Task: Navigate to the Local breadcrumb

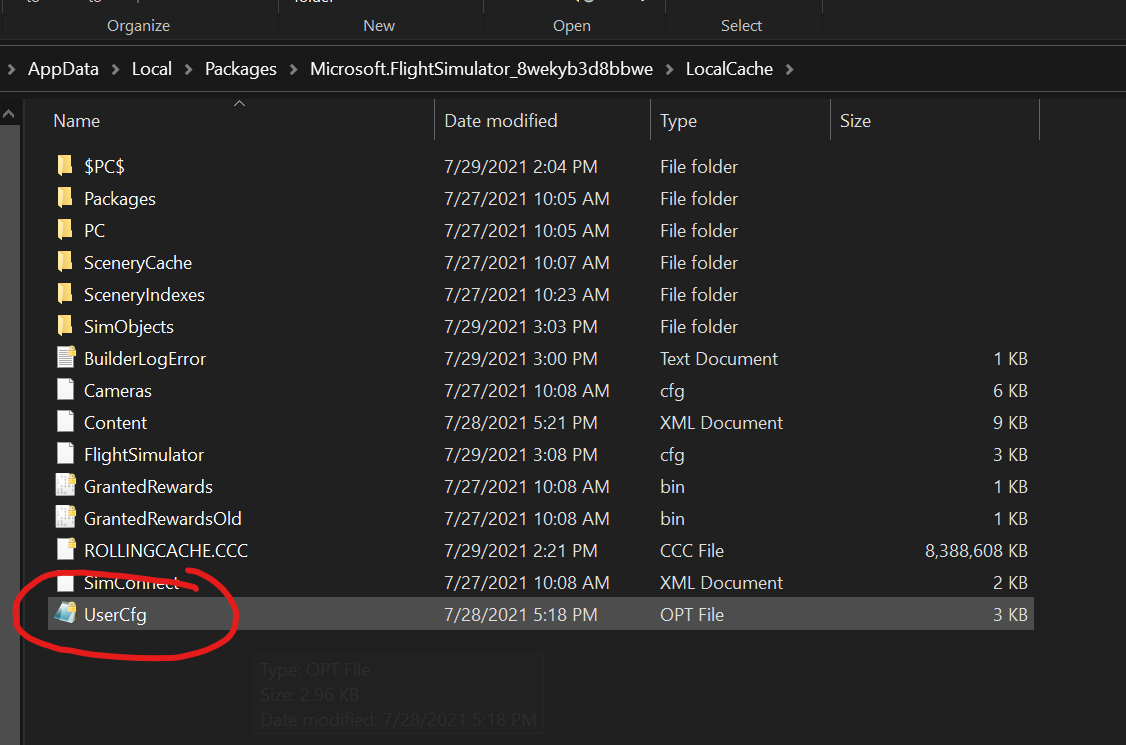Action: 151,69
